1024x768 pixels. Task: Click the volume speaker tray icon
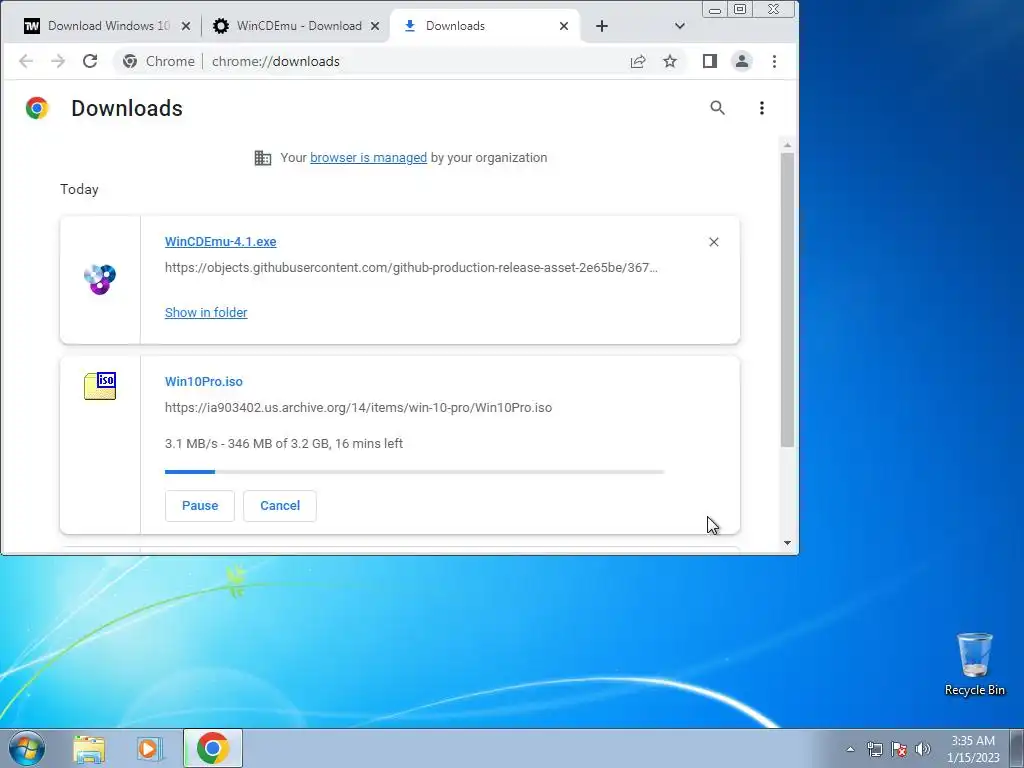point(923,749)
